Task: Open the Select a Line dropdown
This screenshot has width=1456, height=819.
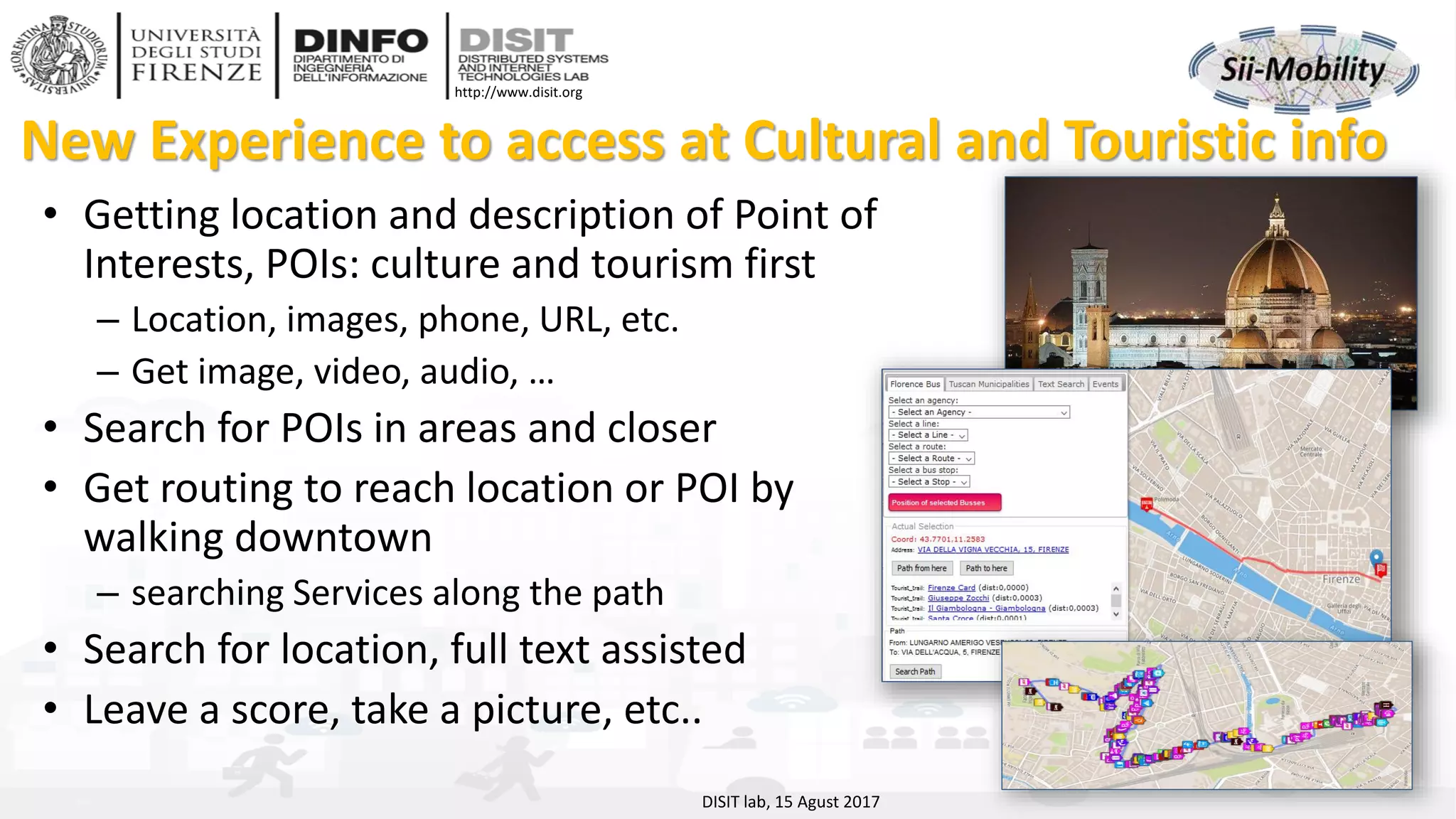Action: pyautogui.click(x=928, y=435)
